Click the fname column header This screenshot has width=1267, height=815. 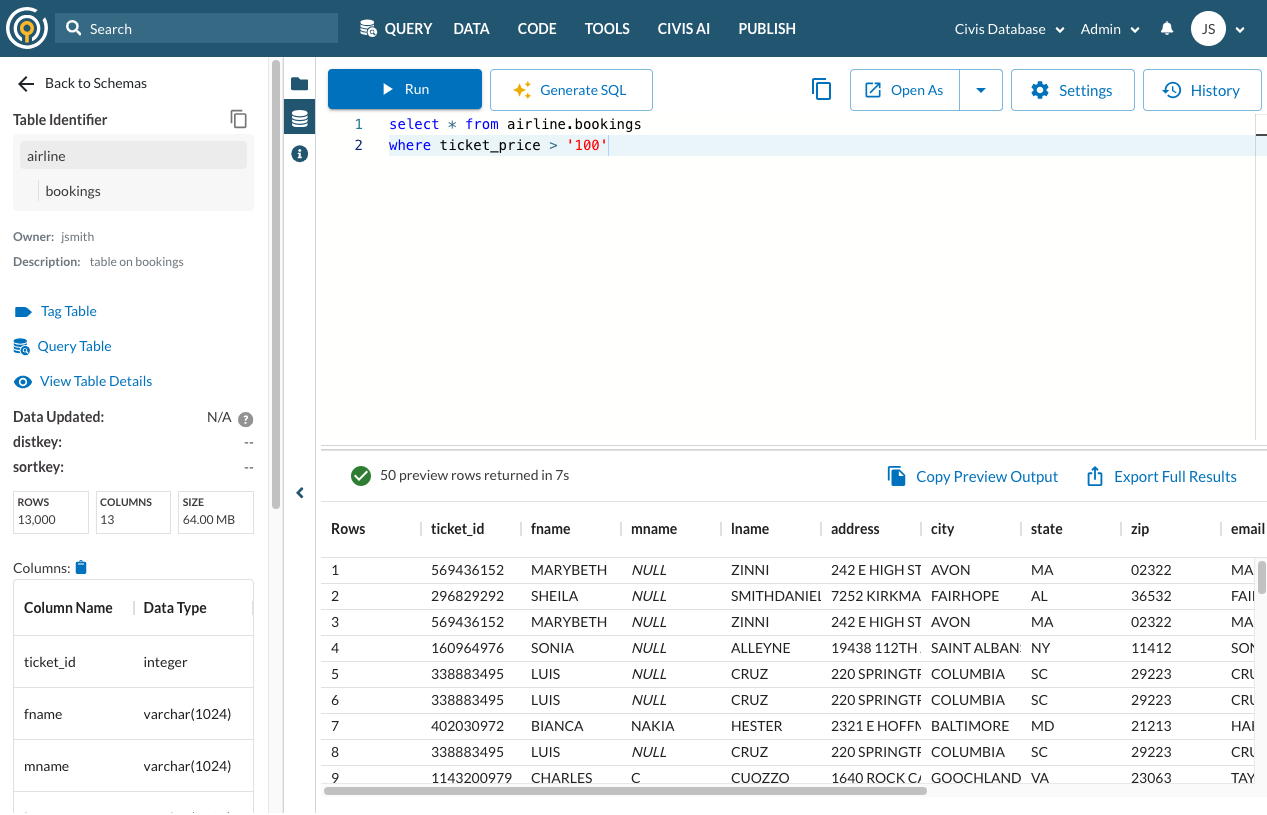point(550,529)
